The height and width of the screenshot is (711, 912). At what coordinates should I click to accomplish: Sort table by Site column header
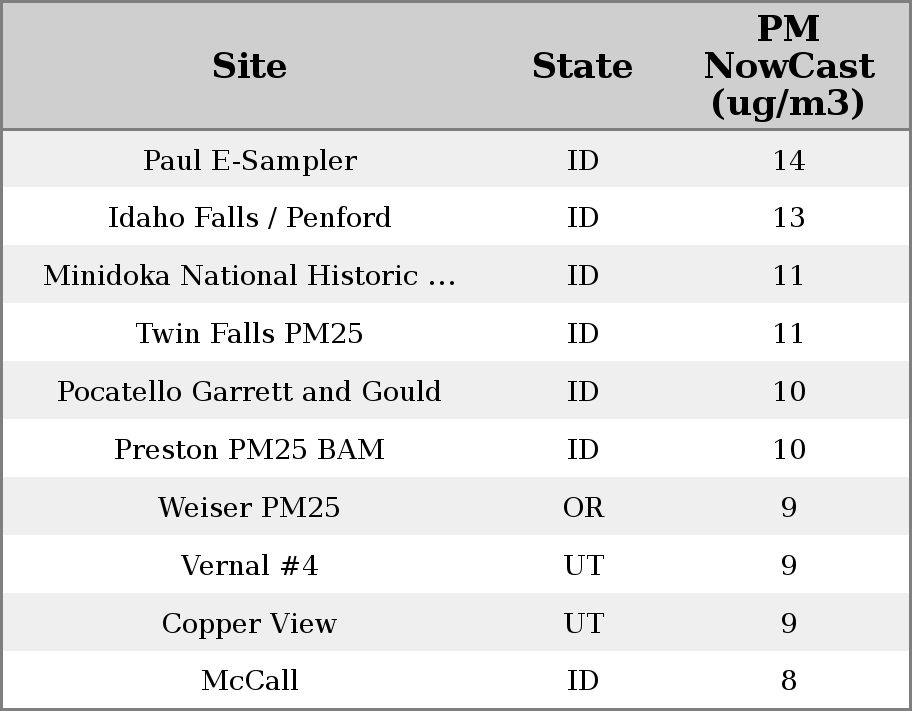pos(249,66)
